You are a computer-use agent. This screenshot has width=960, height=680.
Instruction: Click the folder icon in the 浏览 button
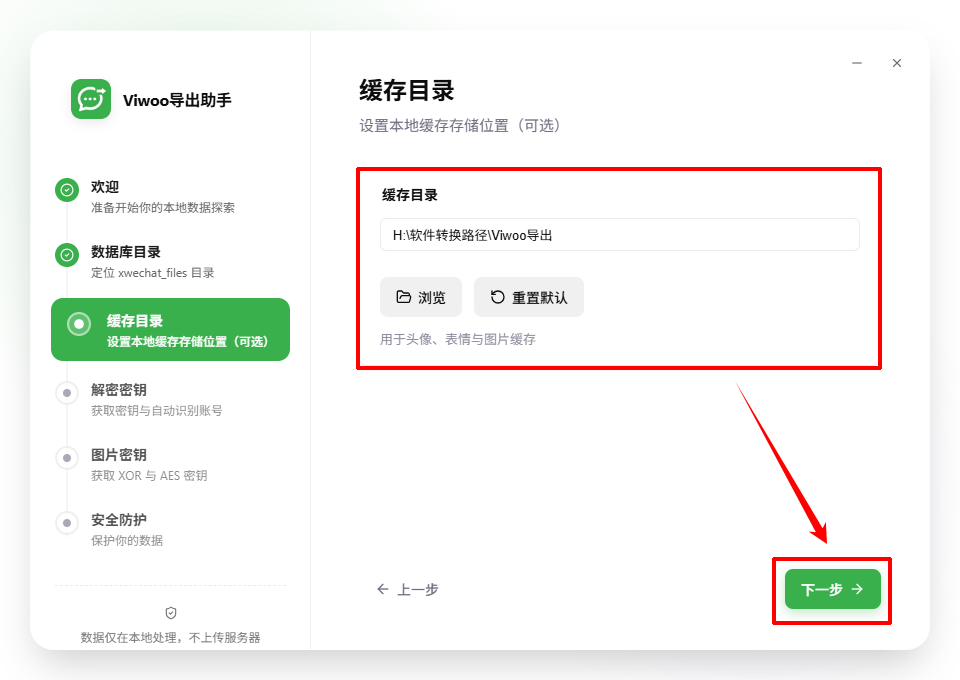click(403, 297)
